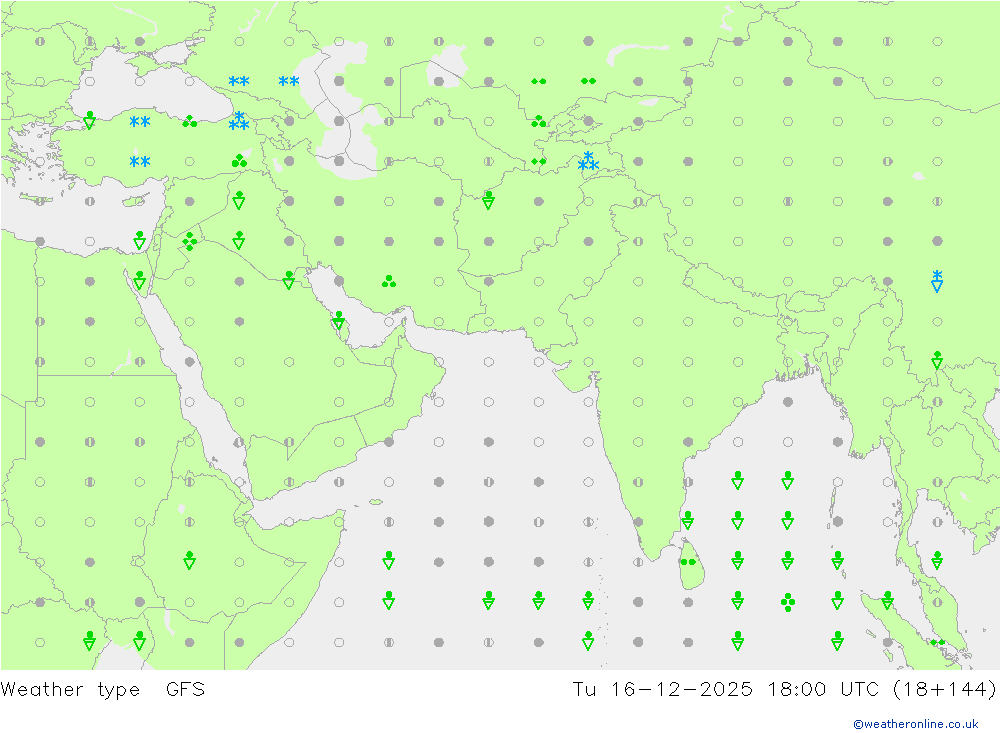The image size is (1000, 733).
Task: Click the triple snowflake symbol east of the Black Sea
Action: point(239,121)
